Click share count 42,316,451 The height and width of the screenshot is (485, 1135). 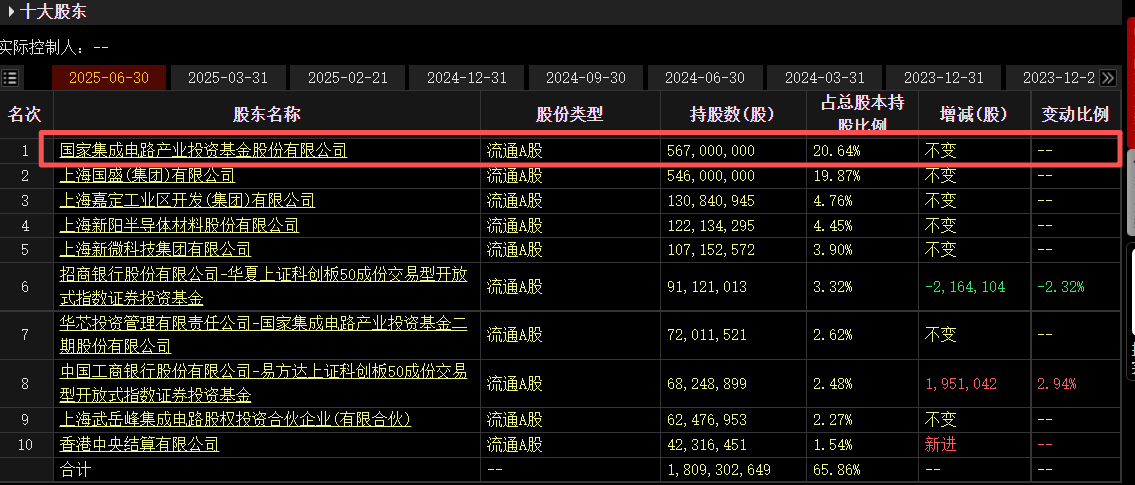[x=706, y=444]
